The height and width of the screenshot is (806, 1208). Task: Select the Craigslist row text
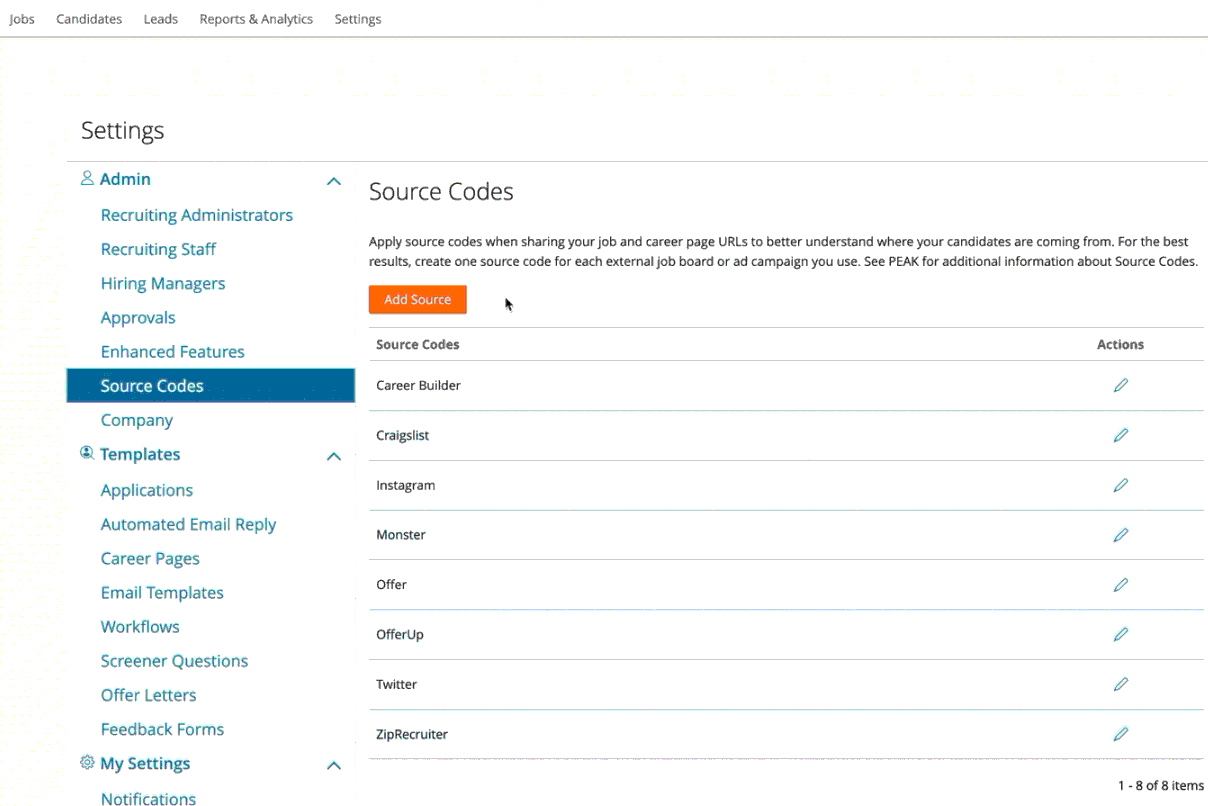coord(403,436)
